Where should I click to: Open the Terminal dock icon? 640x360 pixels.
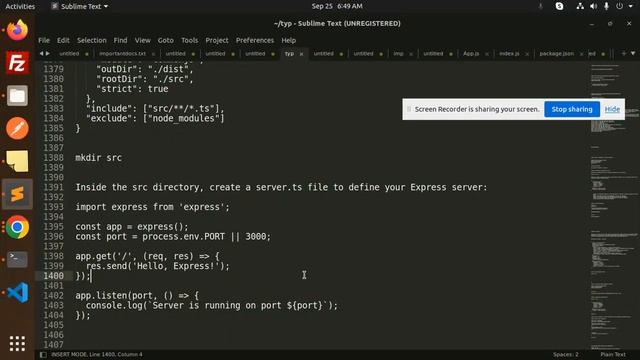(17, 260)
